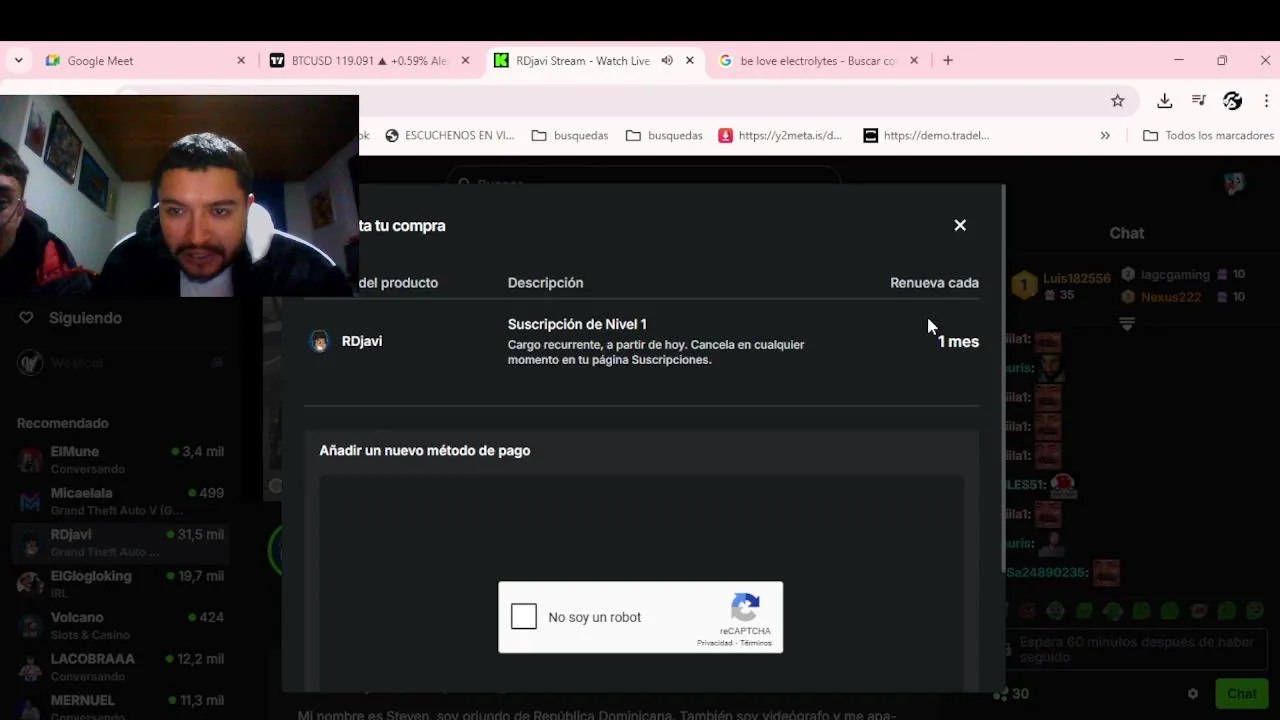
Task: Open ElGlogloking channel in Recomendado list
Action: (x=121, y=584)
